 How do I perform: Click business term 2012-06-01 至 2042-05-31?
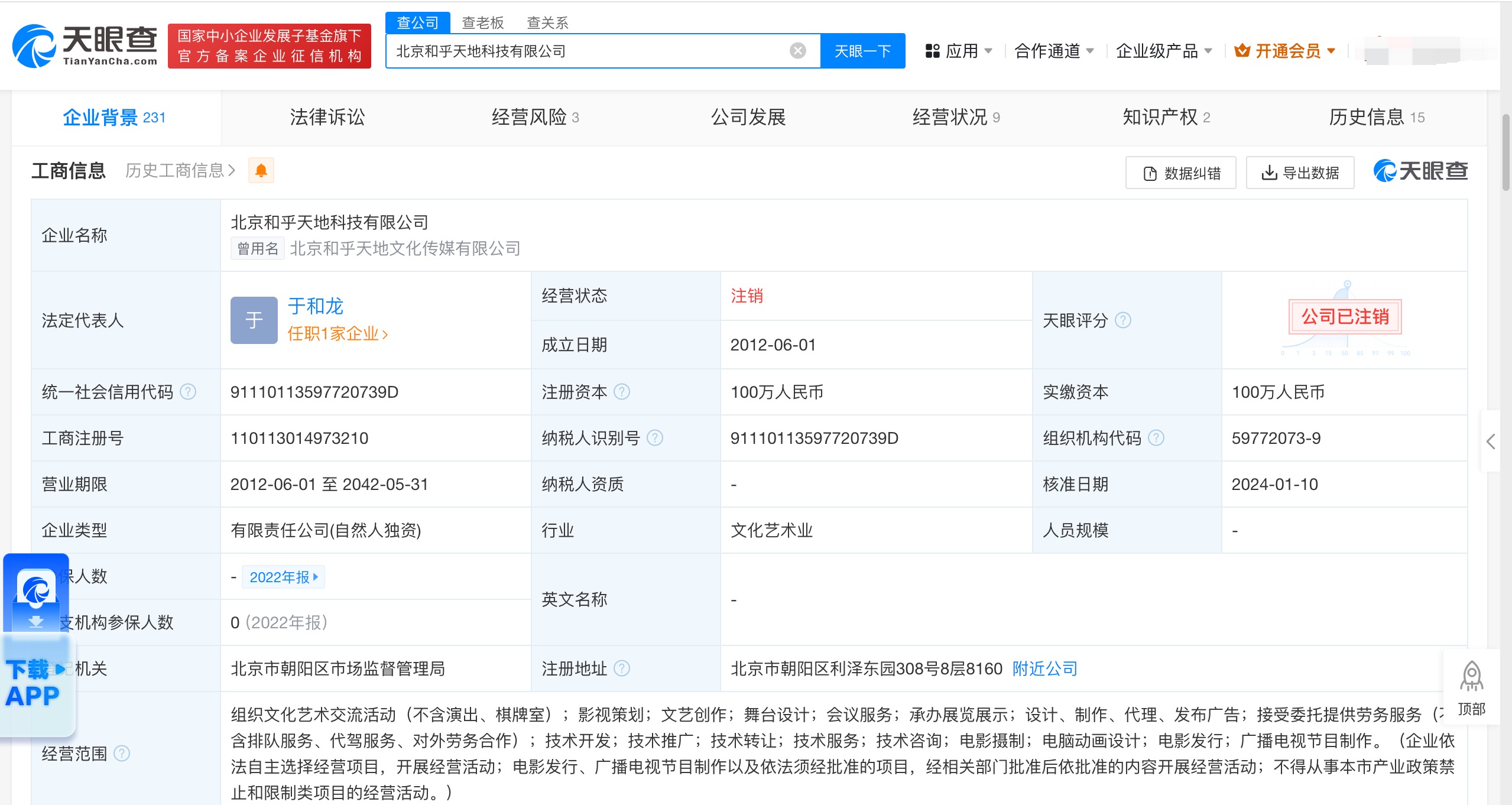(x=329, y=484)
